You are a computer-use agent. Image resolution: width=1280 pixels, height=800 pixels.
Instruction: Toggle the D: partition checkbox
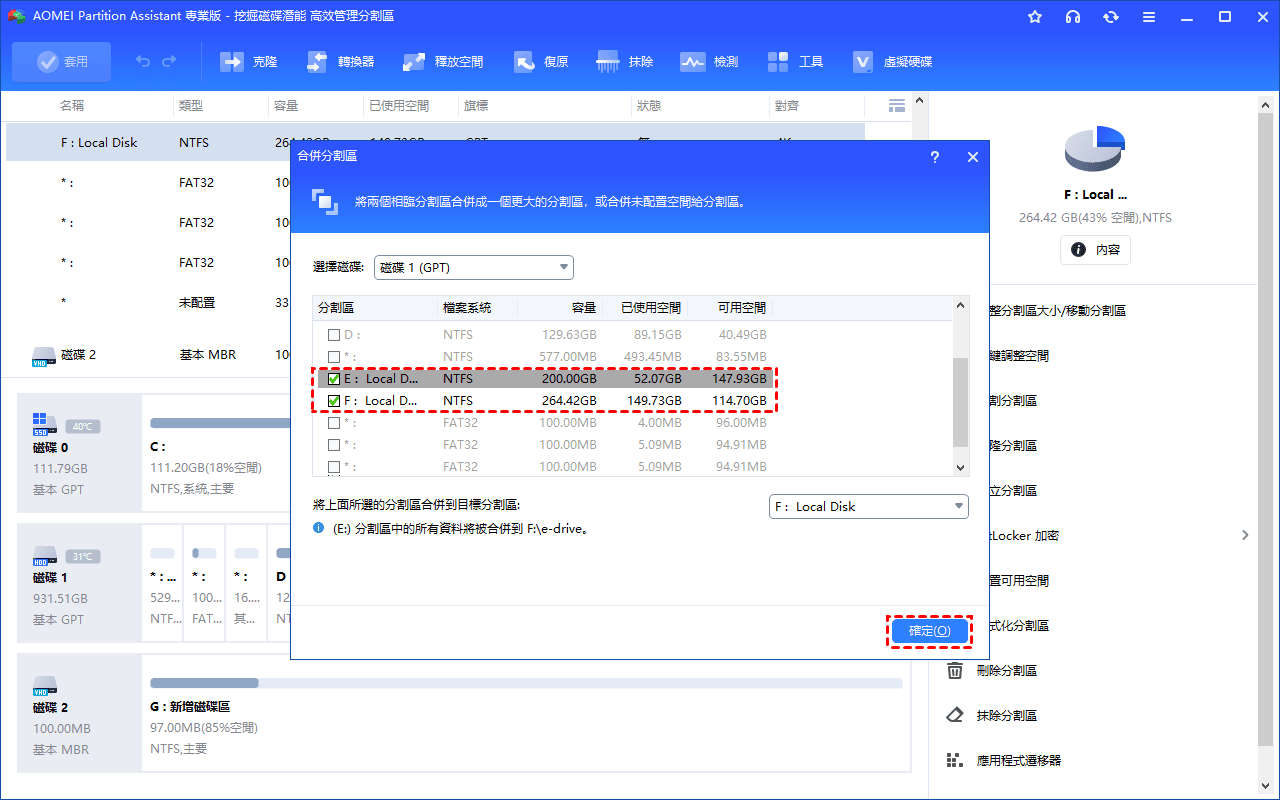(334, 335)
